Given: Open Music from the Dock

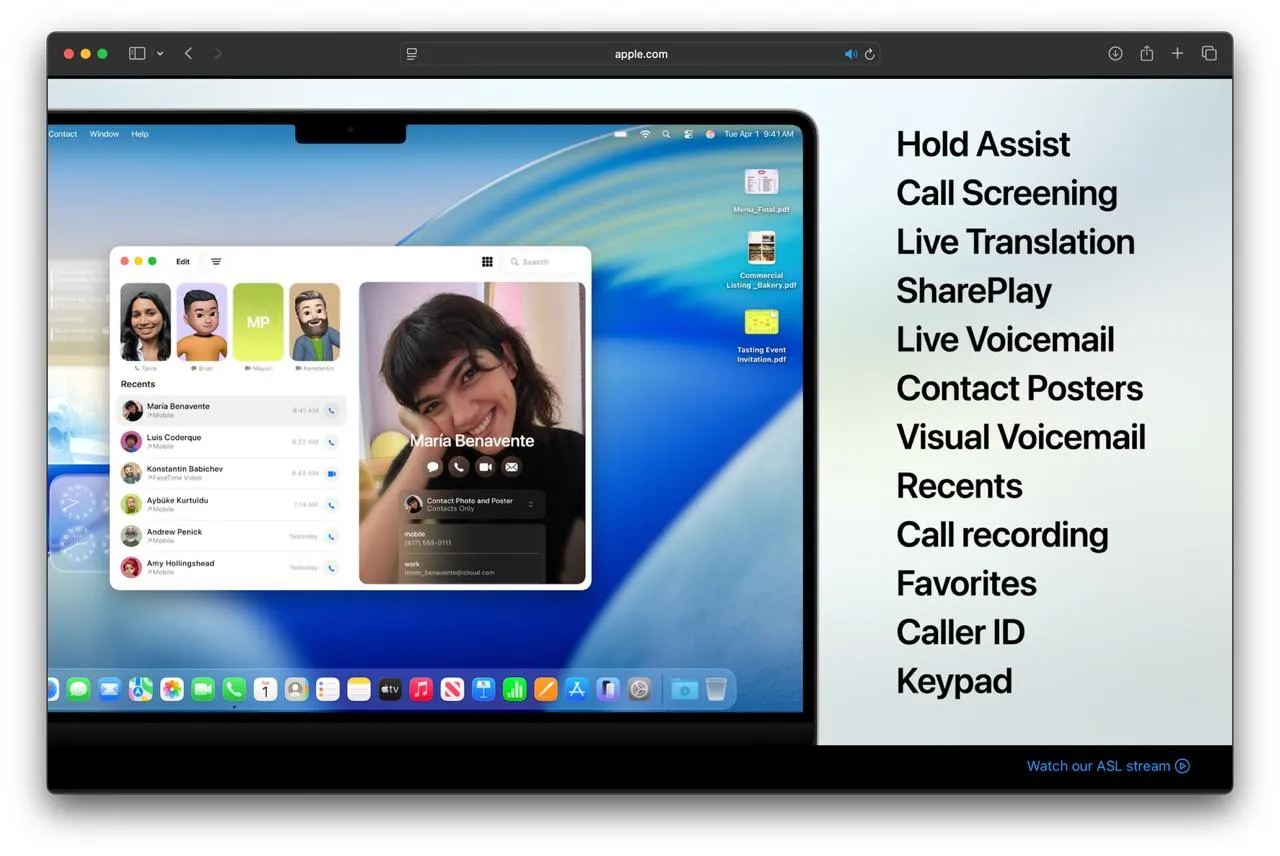Looking at the screenshot, I should pos(421,689).
